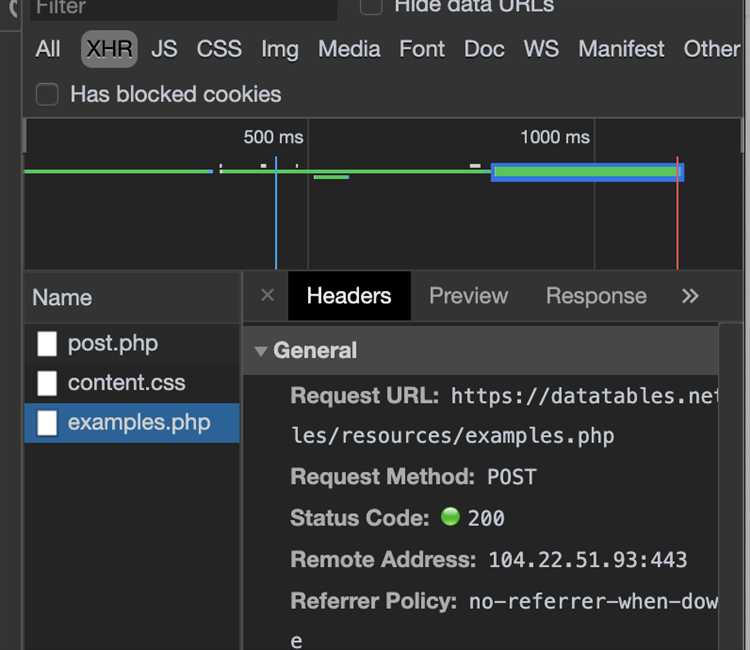The image size is (750, 650).
Task: Click the POST request method value
Action: coord(512,477)
